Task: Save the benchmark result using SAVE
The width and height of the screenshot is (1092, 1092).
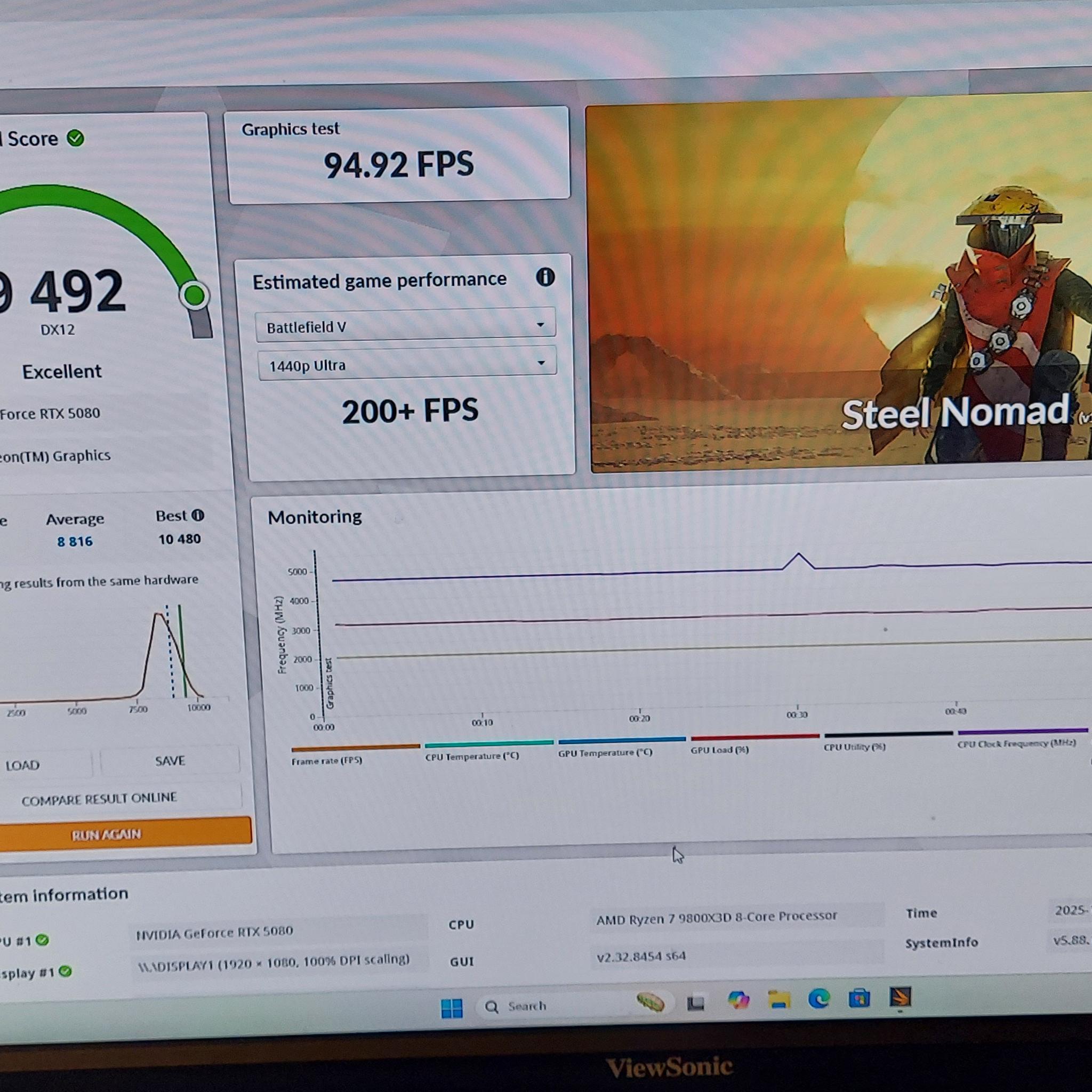Action: (x=170, y=760)
